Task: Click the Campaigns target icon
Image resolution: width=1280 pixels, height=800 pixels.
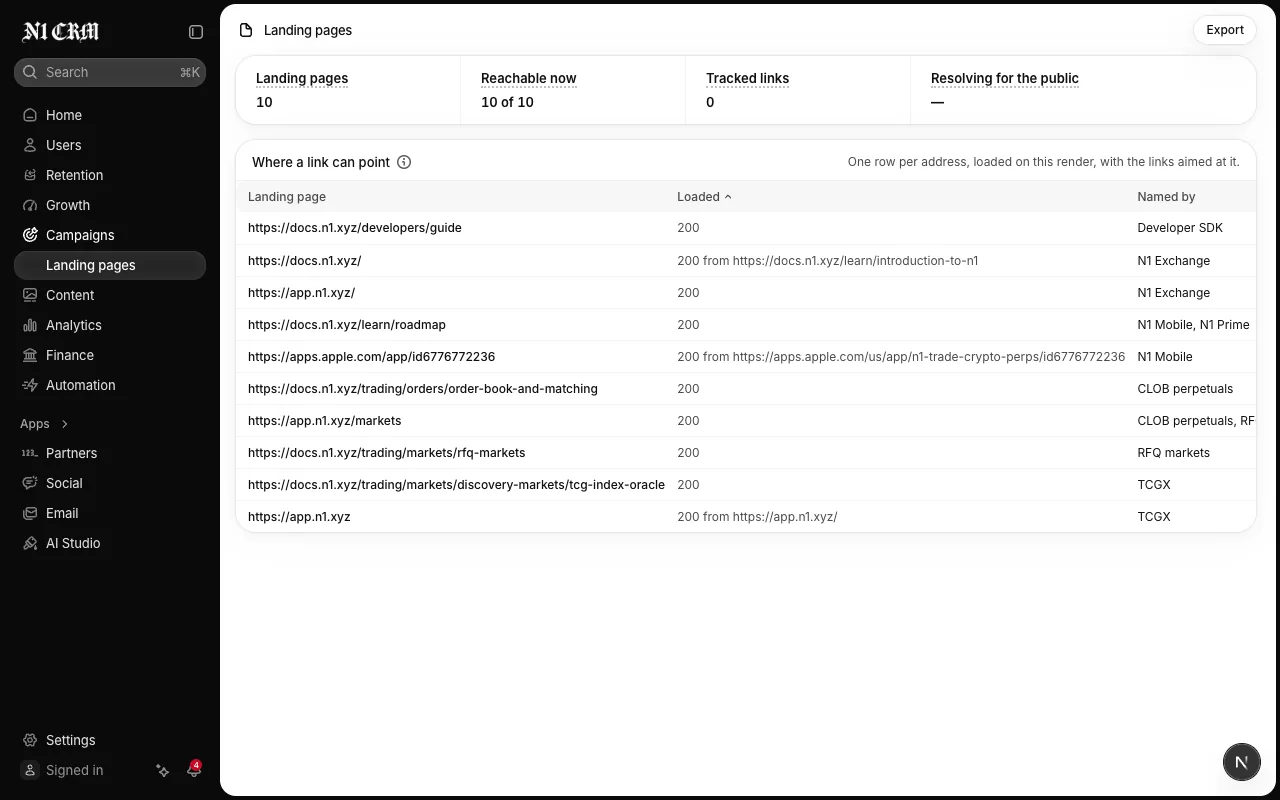Action: pos(30,235)
